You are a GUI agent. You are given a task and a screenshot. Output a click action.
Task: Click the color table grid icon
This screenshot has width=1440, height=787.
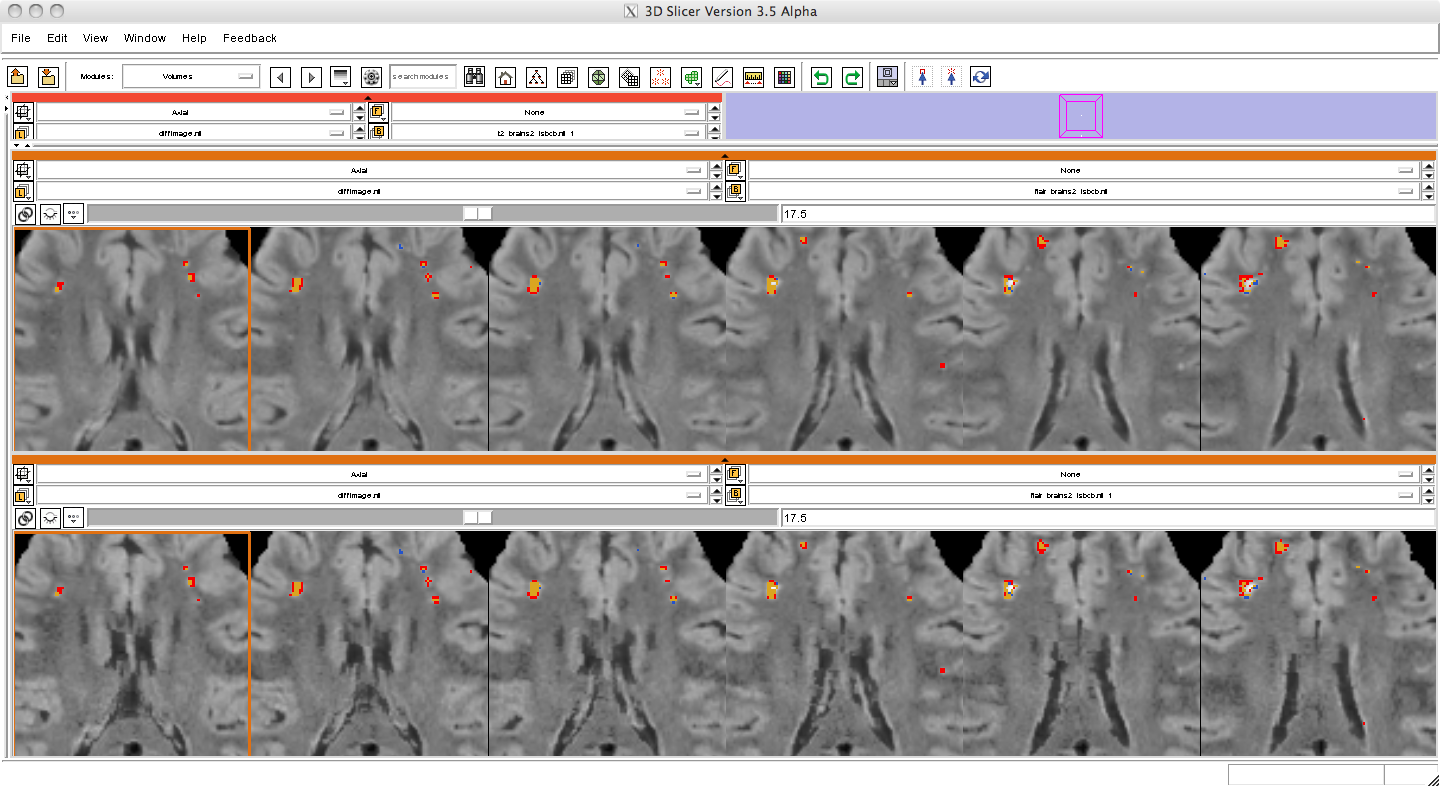(x=784, y=77)
